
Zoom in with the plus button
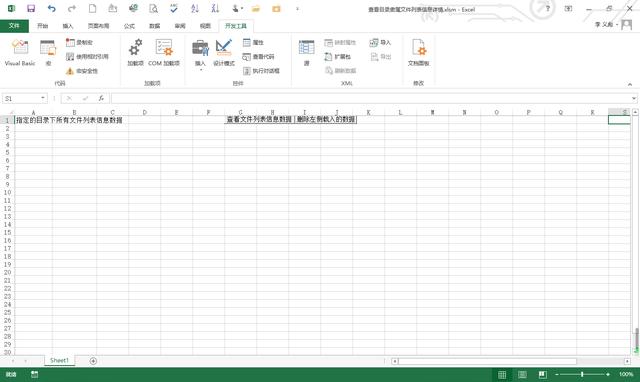[x=608, y=374]
